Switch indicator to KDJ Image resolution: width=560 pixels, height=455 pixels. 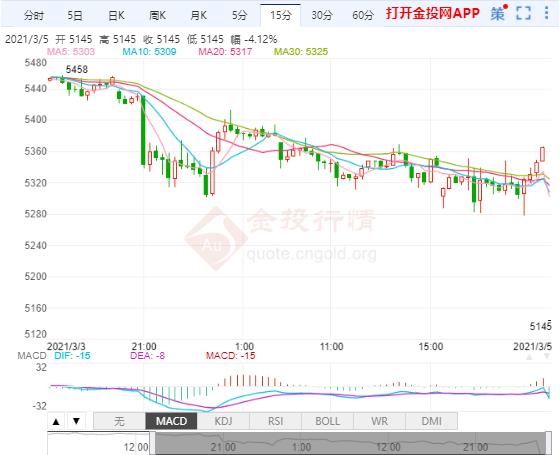tap(223, 421)
